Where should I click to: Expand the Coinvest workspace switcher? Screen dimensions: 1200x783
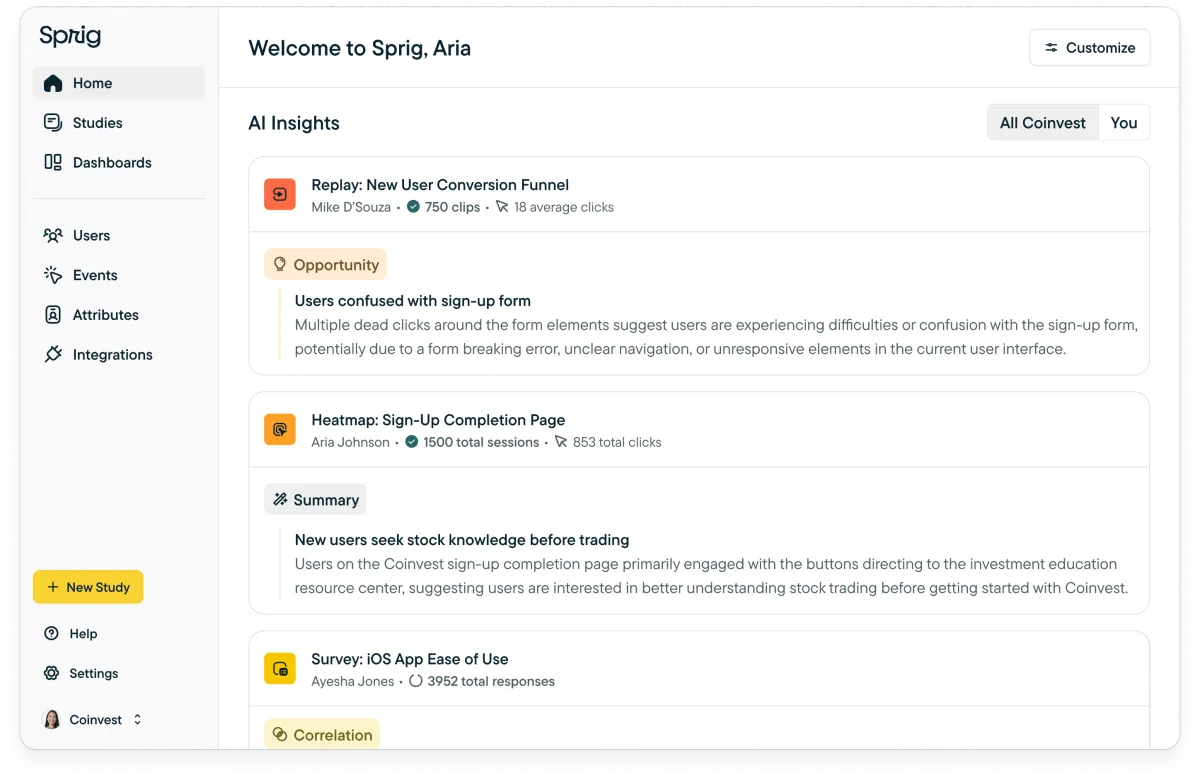point(137,720)
